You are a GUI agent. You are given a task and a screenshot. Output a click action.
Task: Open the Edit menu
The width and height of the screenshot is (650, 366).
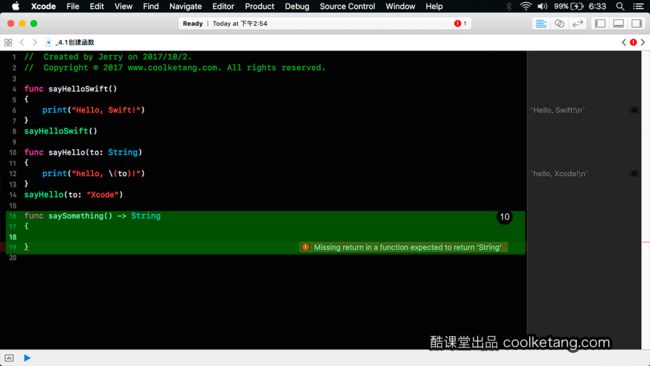click(x=97, y=6)
